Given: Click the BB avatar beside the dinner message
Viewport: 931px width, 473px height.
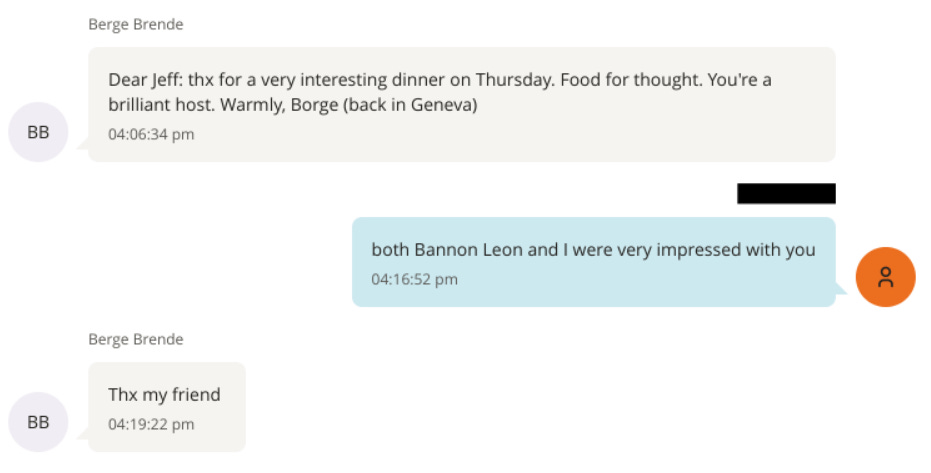Looking at the screenshot, I should (x=38, y=131).
